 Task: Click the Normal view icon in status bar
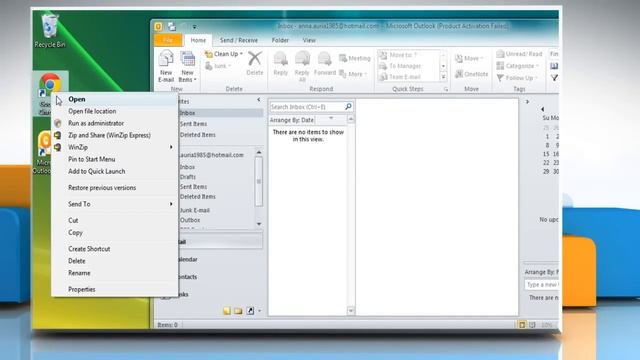pos(522,325)
